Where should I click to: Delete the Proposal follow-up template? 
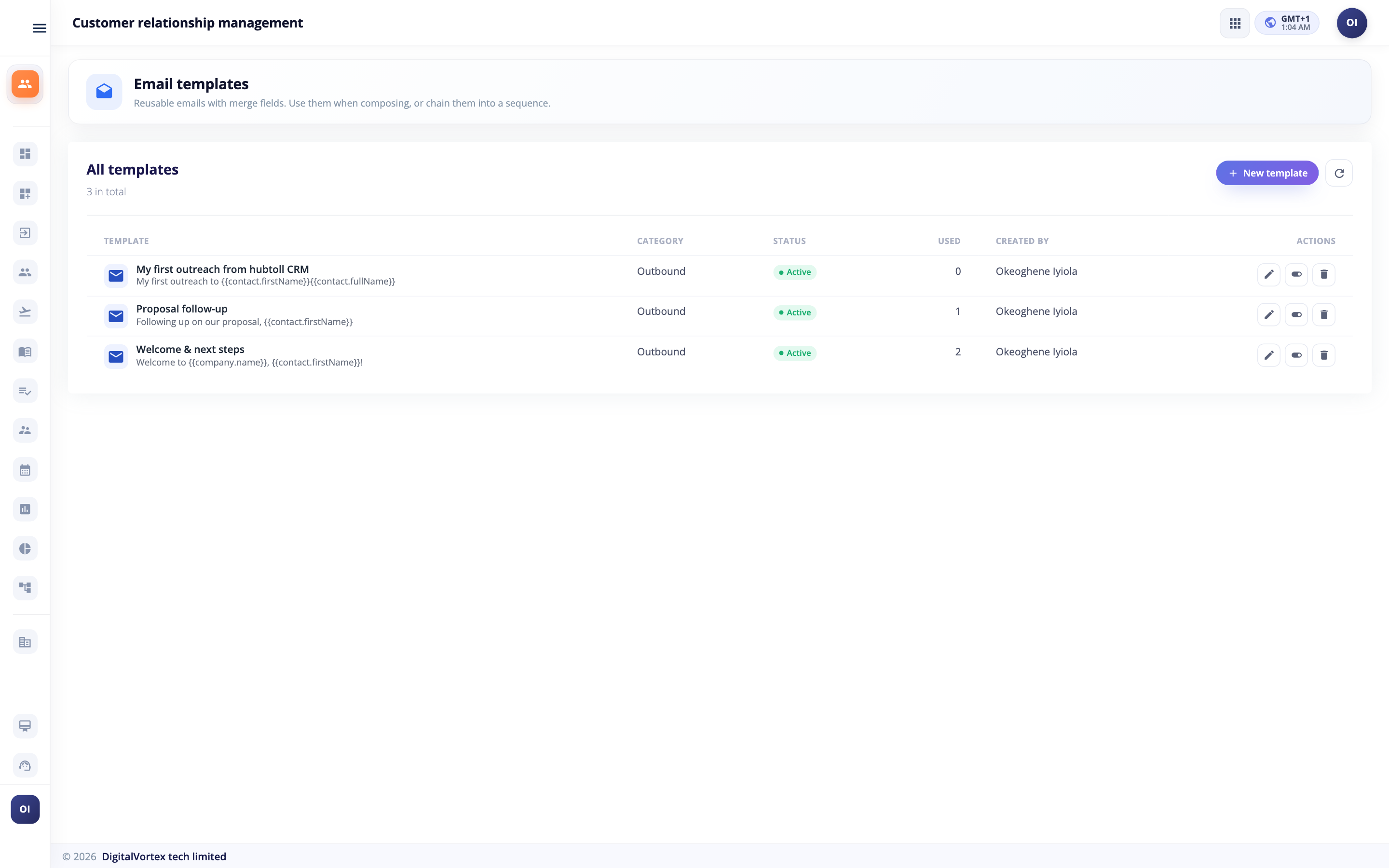click(1323, 314)
